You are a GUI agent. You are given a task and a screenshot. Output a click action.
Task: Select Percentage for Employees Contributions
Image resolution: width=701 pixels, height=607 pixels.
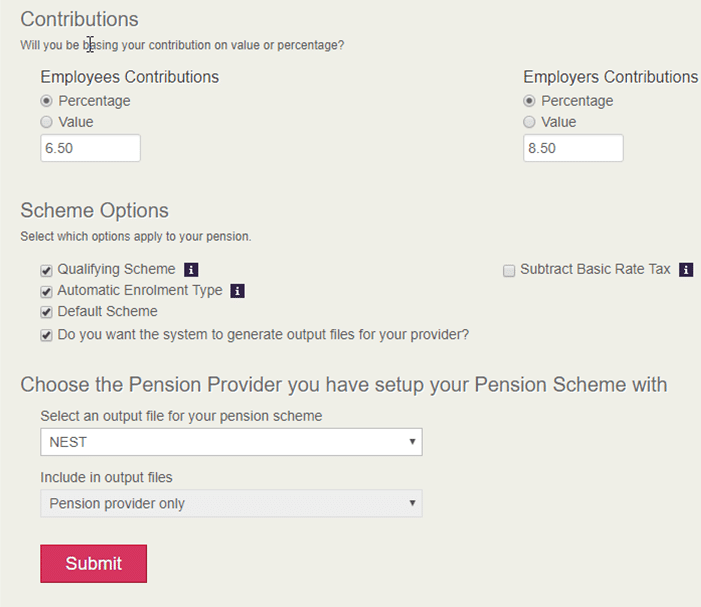point(46,101)
